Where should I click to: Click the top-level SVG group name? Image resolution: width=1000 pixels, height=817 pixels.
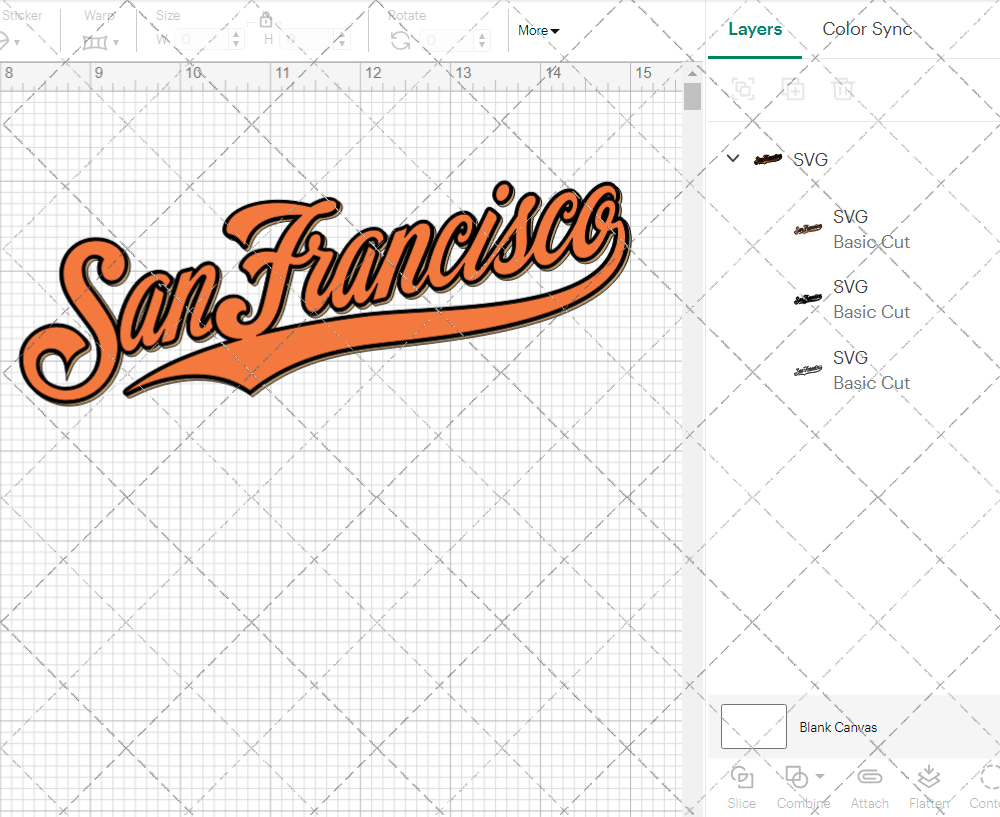pos(810,159)
